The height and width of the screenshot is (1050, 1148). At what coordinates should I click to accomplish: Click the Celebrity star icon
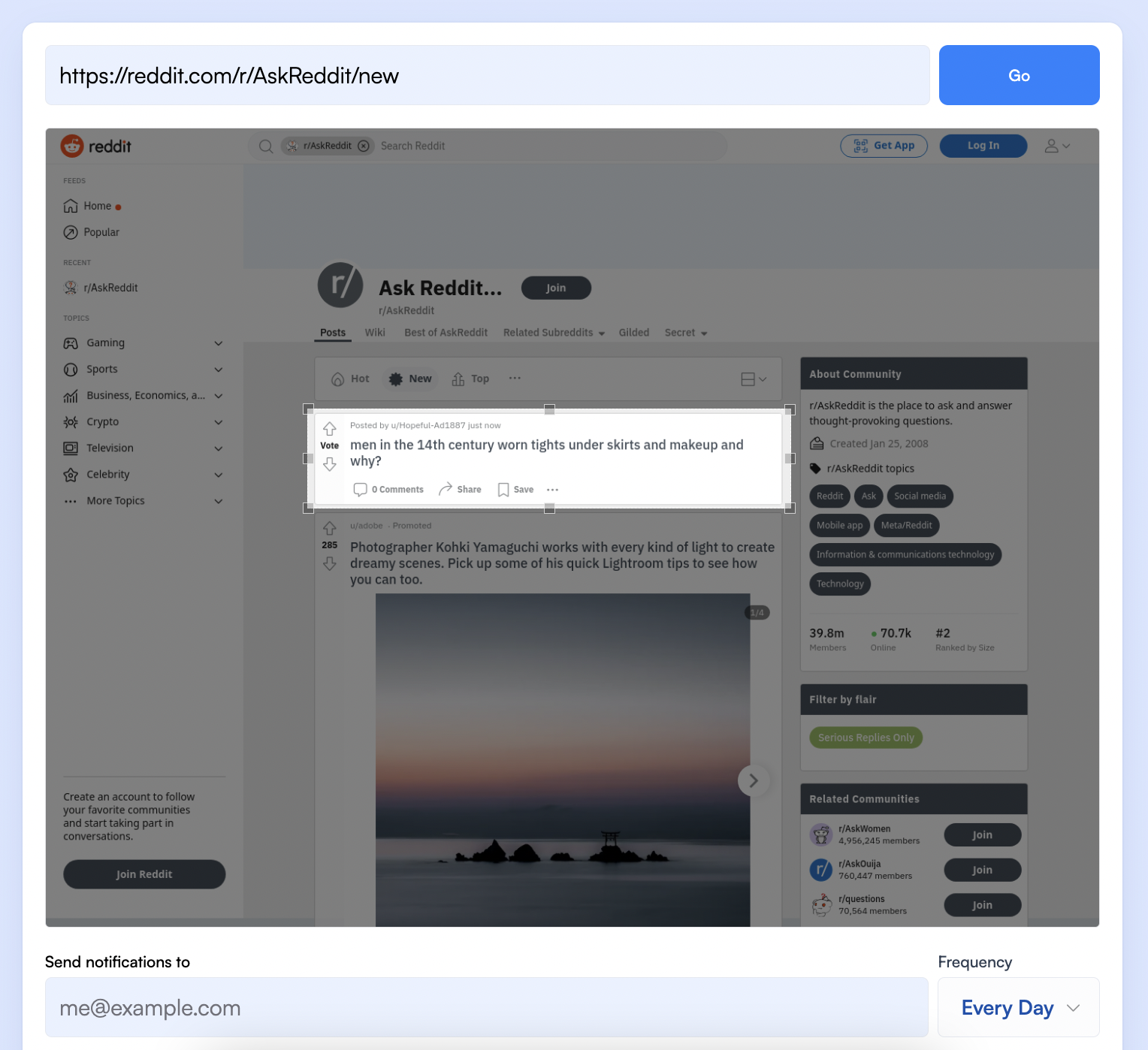tap(71, 475)
